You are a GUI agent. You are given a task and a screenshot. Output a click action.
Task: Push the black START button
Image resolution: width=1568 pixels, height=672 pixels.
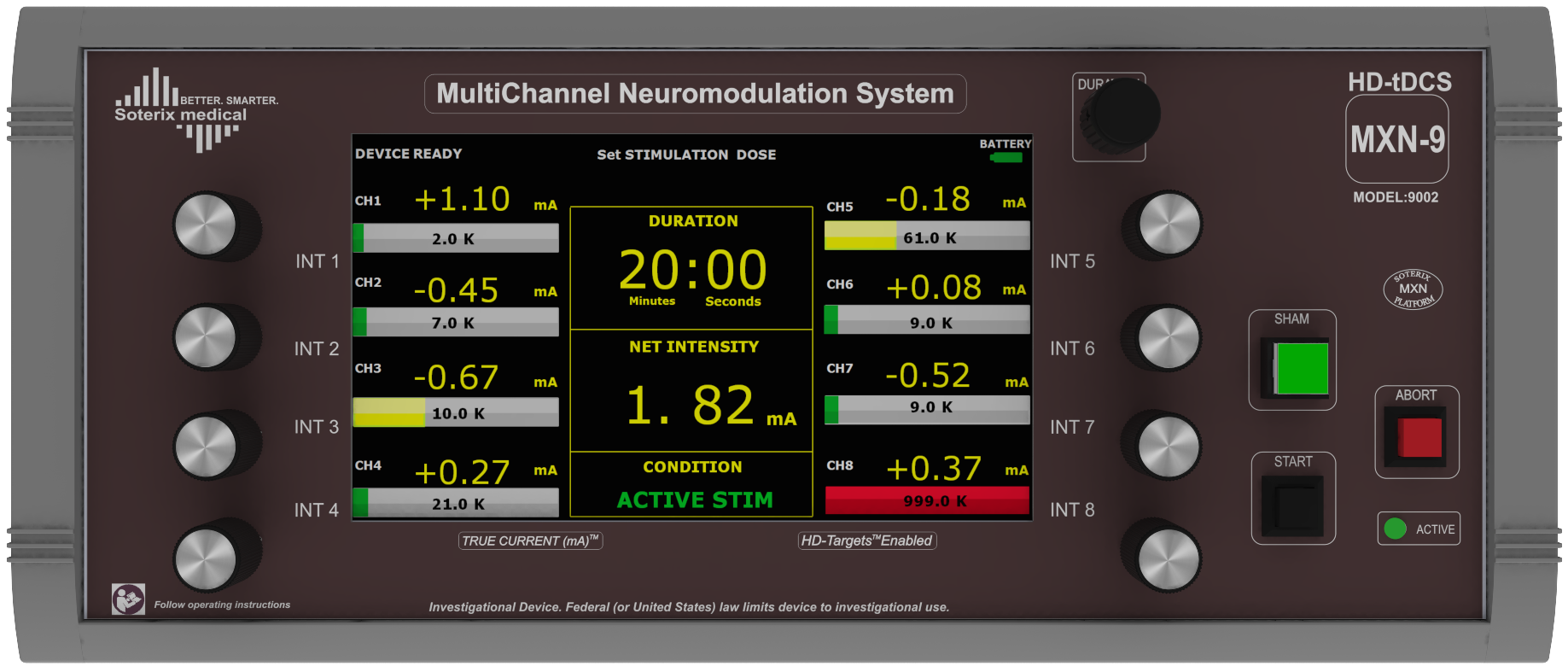pyautogui.click(x=1293, y=506)
